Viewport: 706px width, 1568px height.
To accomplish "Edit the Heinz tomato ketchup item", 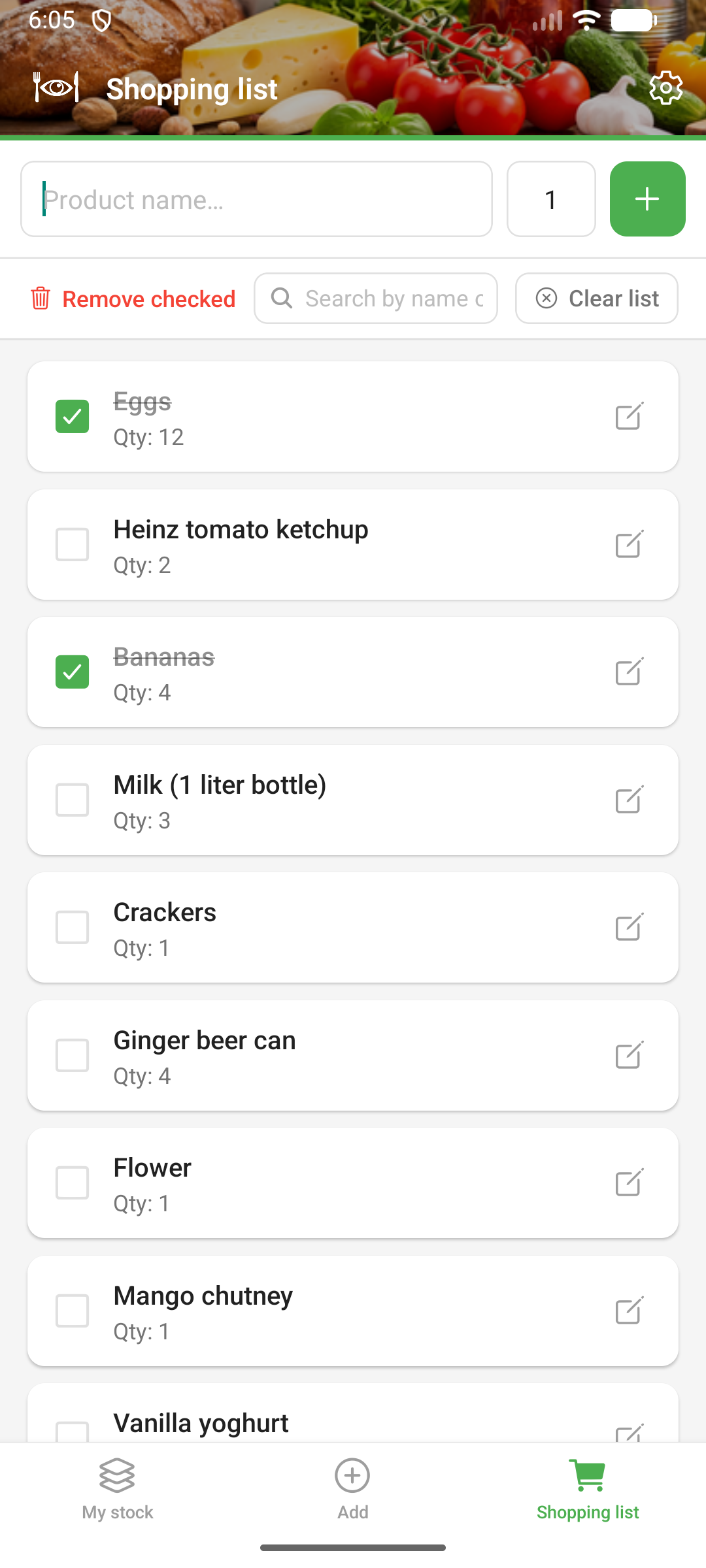I will 630,544.
